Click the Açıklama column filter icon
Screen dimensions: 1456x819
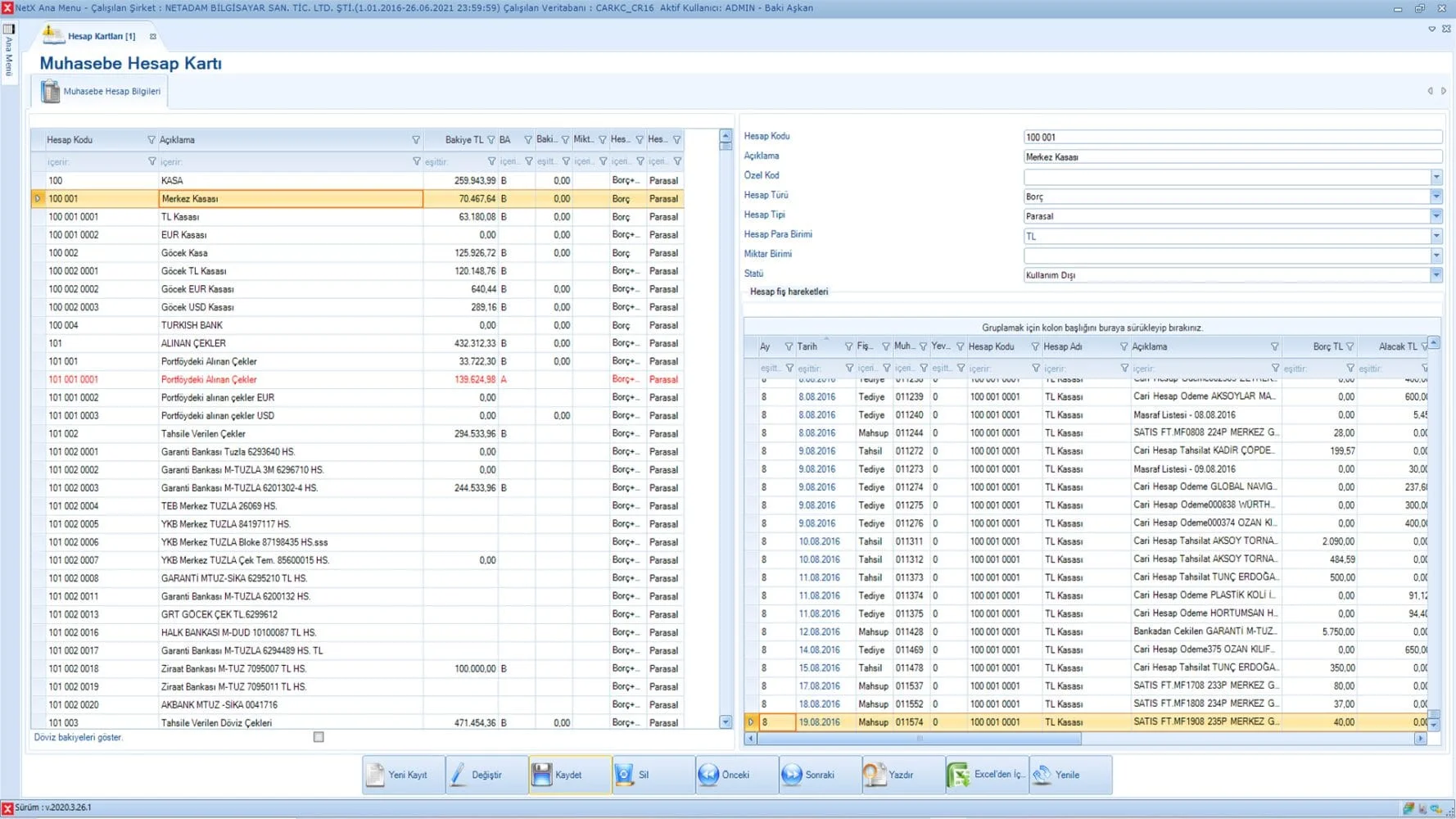pos(416,140)
